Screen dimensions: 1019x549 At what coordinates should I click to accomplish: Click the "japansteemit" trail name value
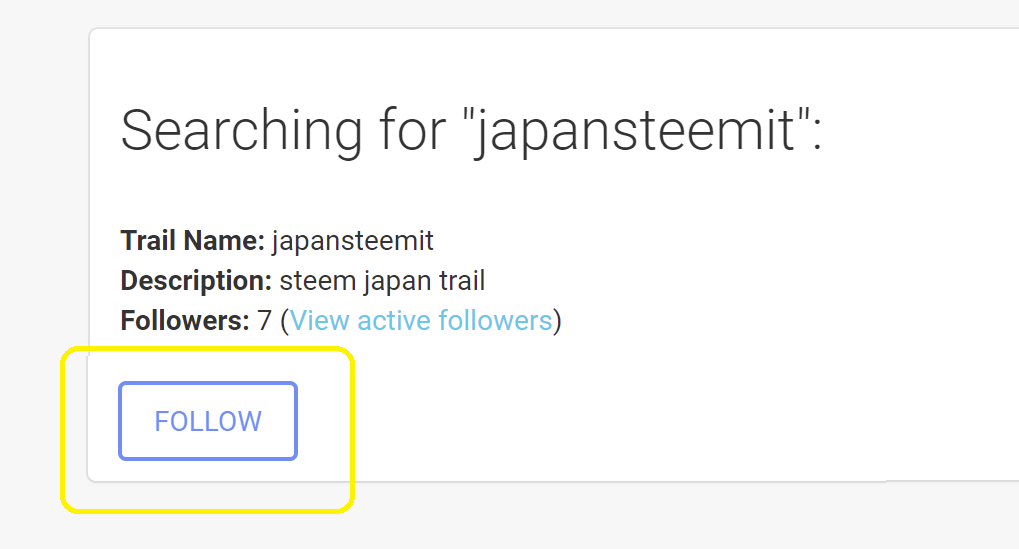[353, 241]
